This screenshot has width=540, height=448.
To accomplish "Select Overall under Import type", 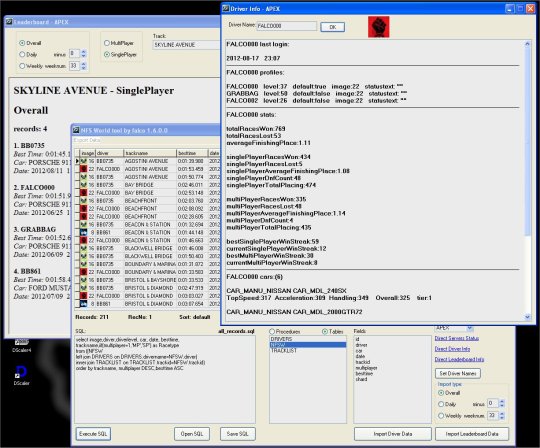I will coord(441,393).
